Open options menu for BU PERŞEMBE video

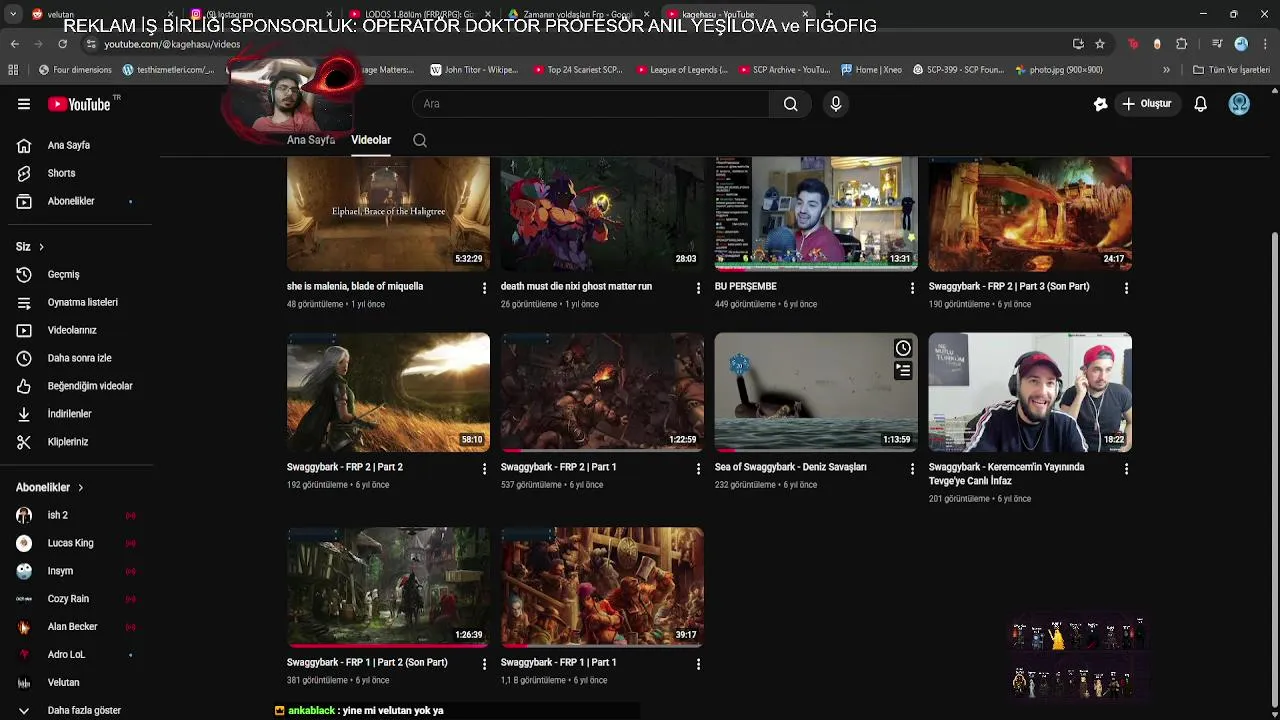912,288
